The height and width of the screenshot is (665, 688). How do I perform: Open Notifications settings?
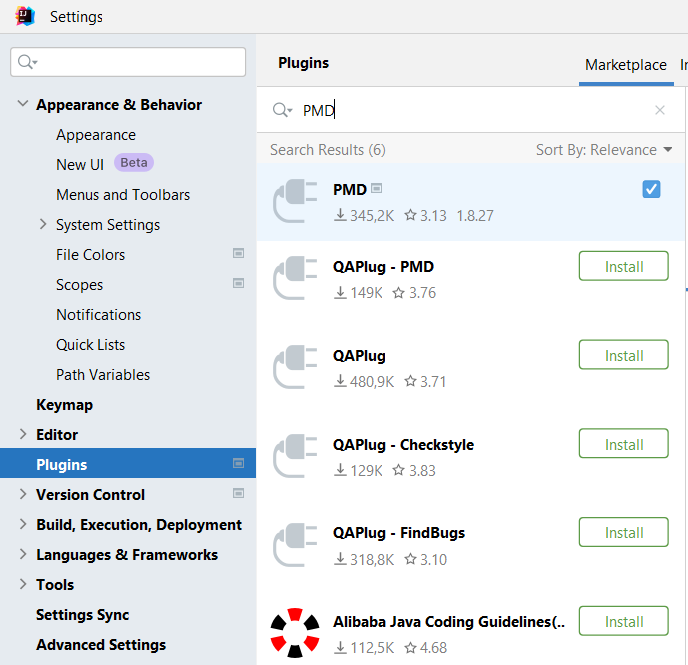pos(98,315)
